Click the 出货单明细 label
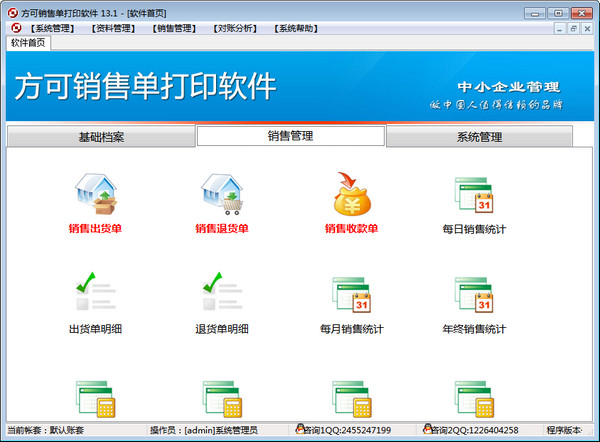Screen dimensions: 600x442 click(95, 329)
